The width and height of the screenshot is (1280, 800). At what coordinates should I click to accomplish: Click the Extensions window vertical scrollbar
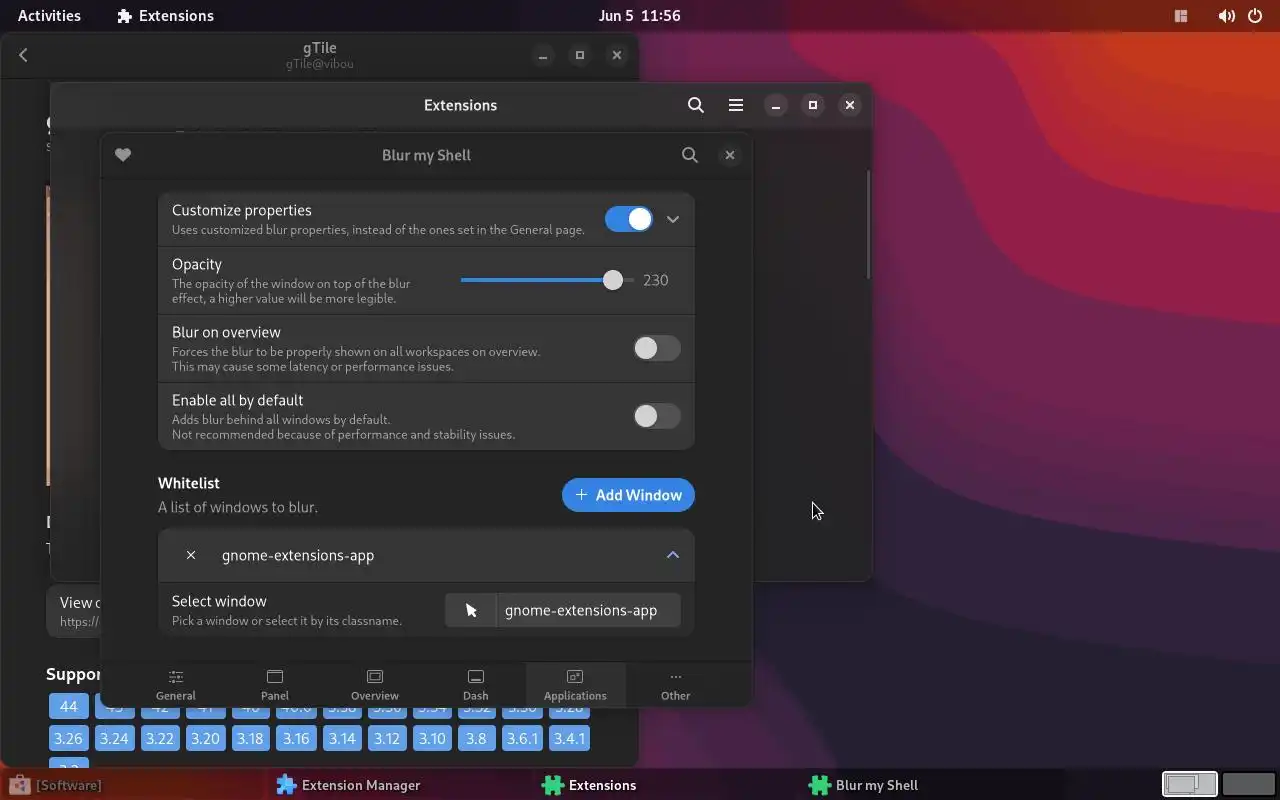pyautogui.click(x=868, y=225)
